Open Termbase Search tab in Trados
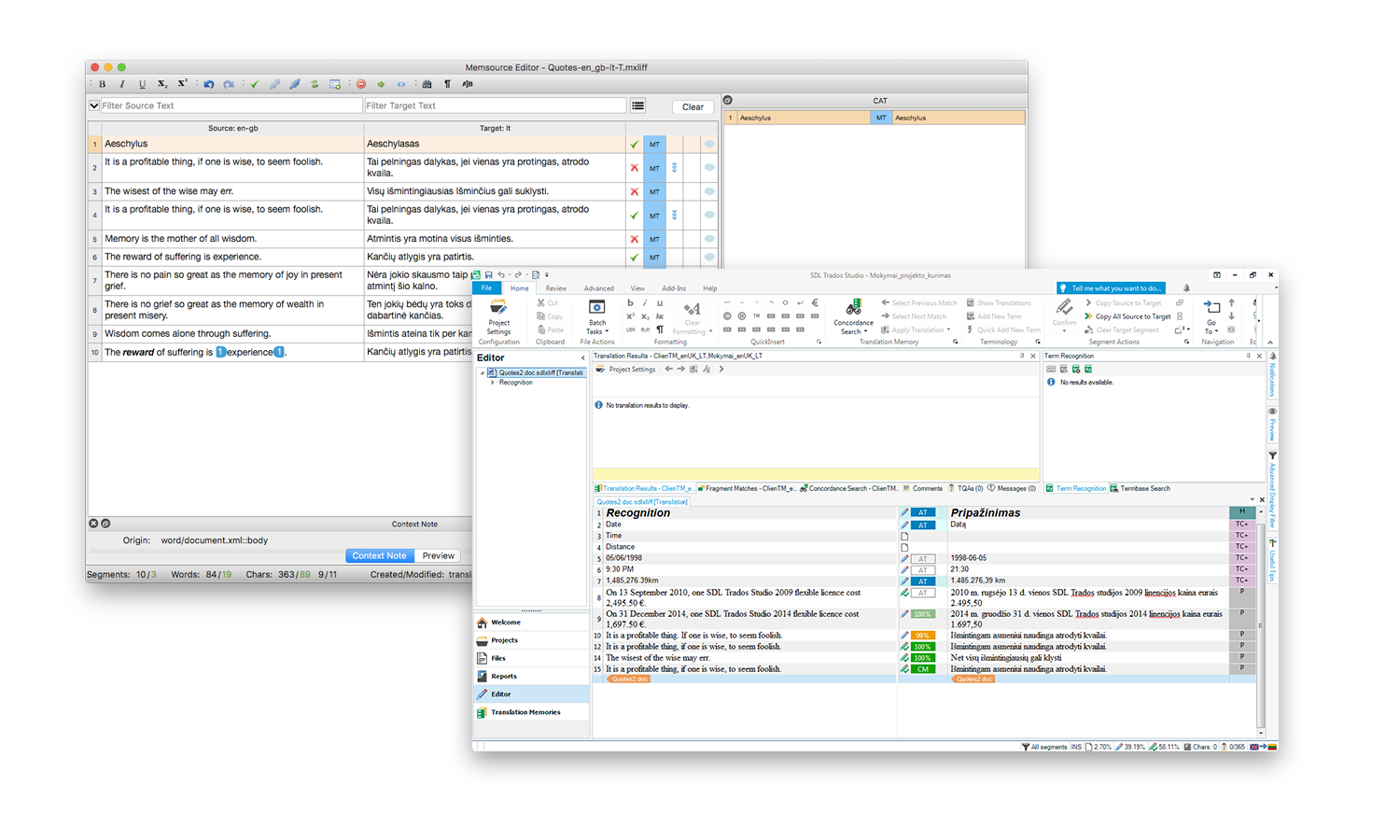Viewport: 1400px width, 840px height. coord(1140,488)
